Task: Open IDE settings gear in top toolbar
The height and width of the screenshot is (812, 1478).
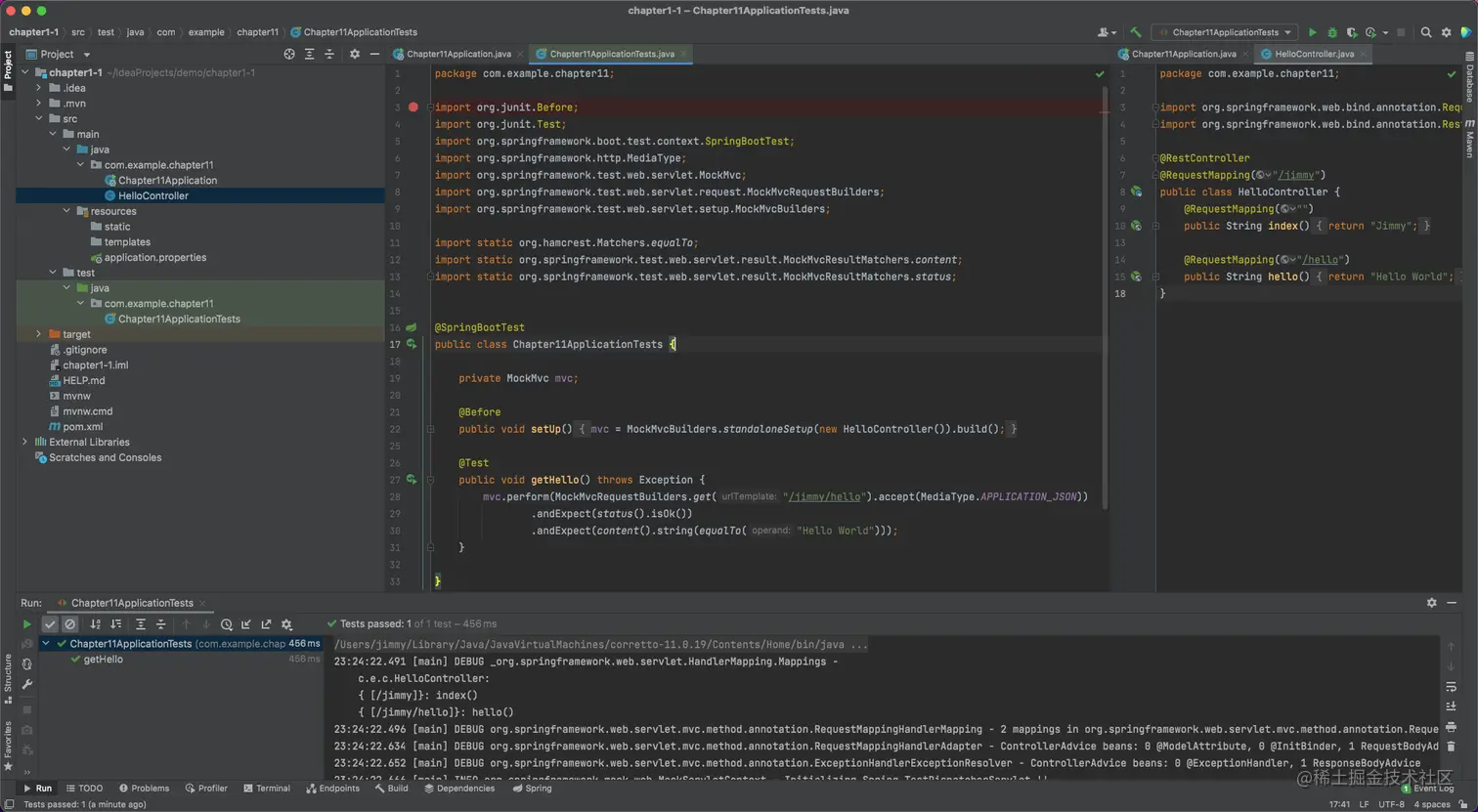Action: pyautogui.click(x=1447, y=32)
